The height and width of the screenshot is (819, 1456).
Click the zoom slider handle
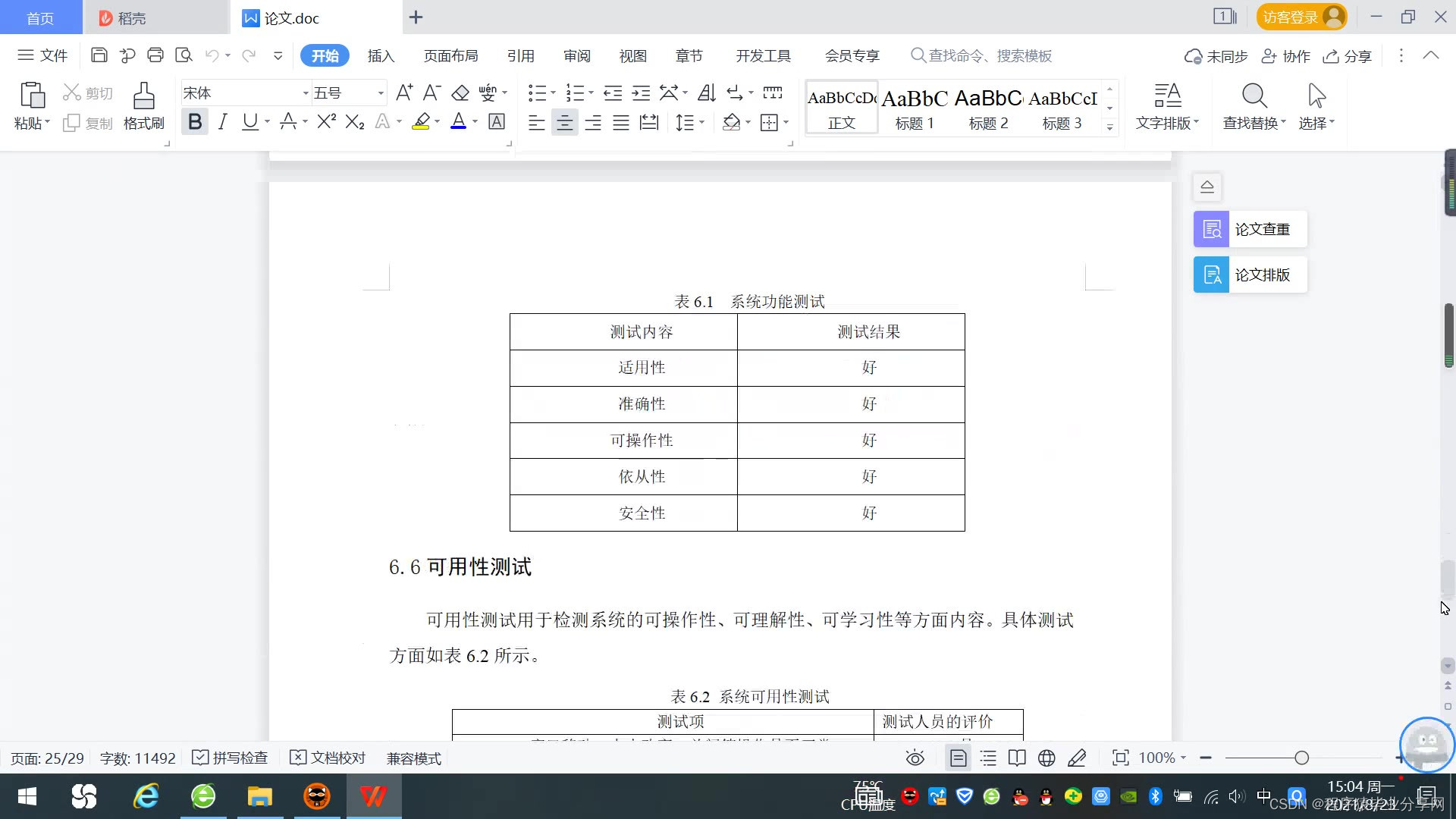1301,758
